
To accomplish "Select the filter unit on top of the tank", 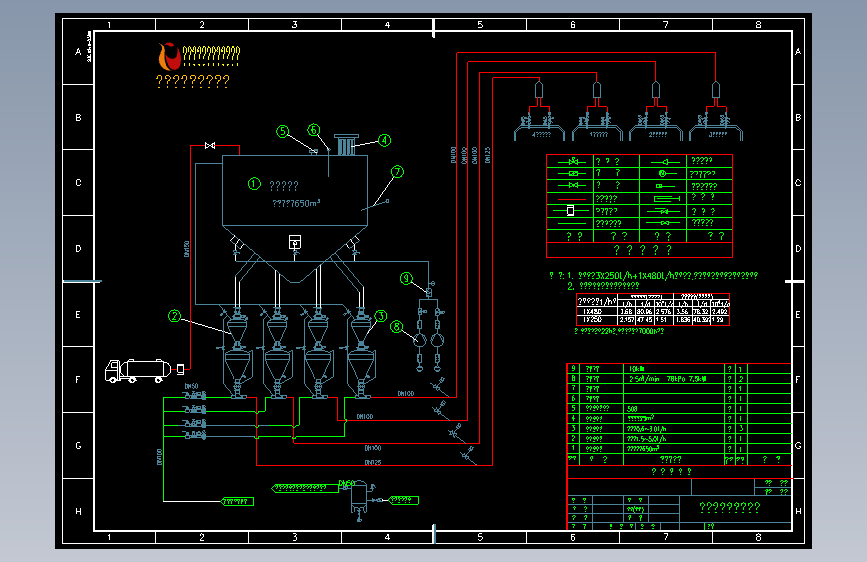I will (x=346, y=145).
